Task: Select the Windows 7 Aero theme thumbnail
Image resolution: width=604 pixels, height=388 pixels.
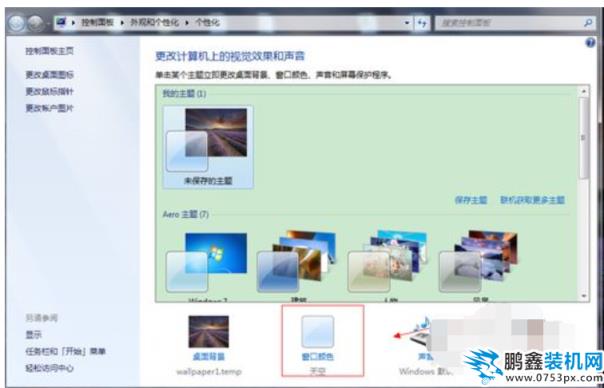Action: coord(207,263)
